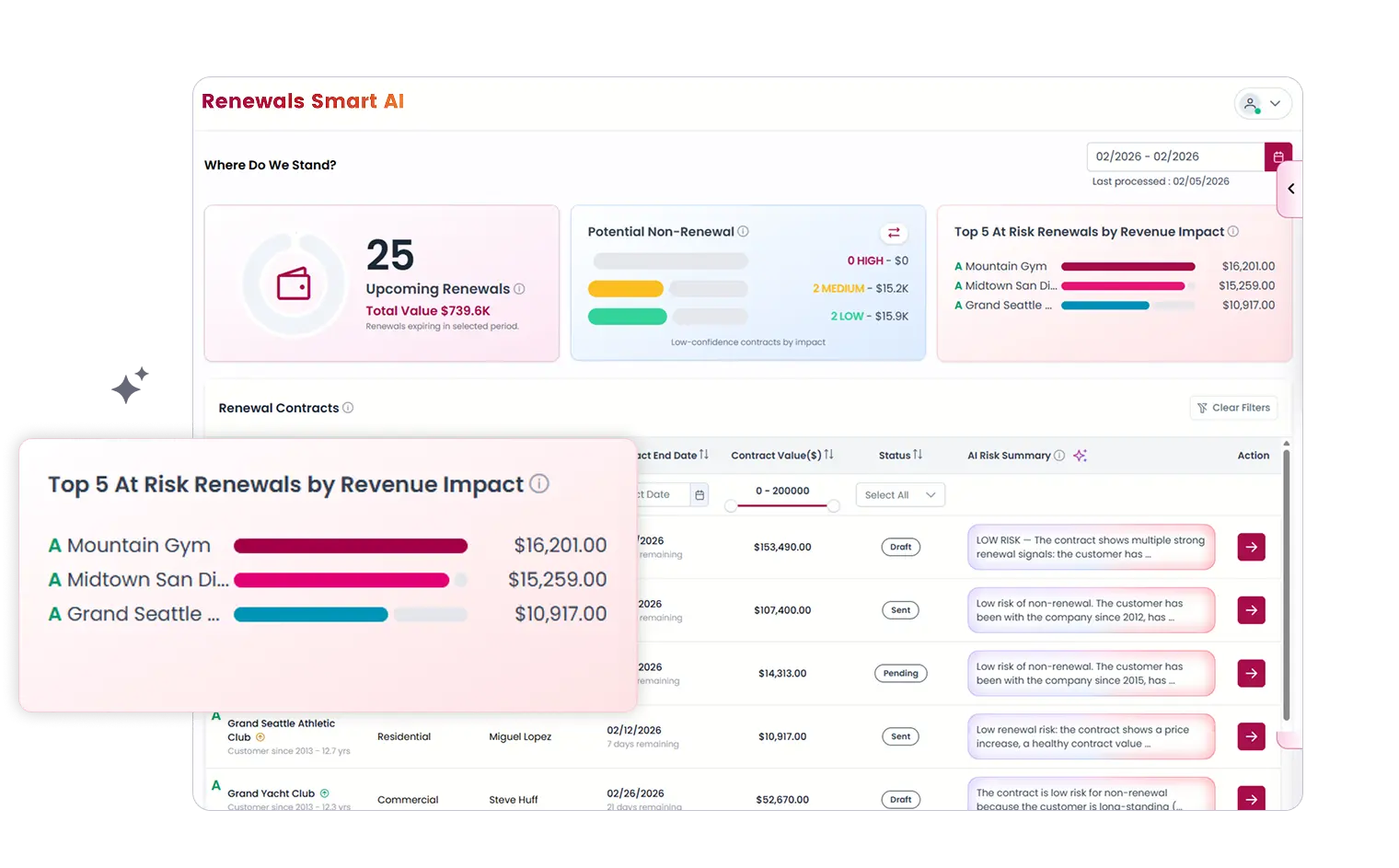This screenshot has width=1399, height=868.
Task: Open the calendar icon beside date range
Action: click(1278, 157)
